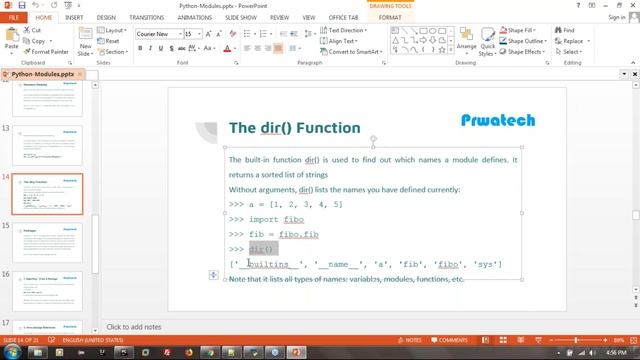Open the Courier New font dropdown

pos(180,34)
